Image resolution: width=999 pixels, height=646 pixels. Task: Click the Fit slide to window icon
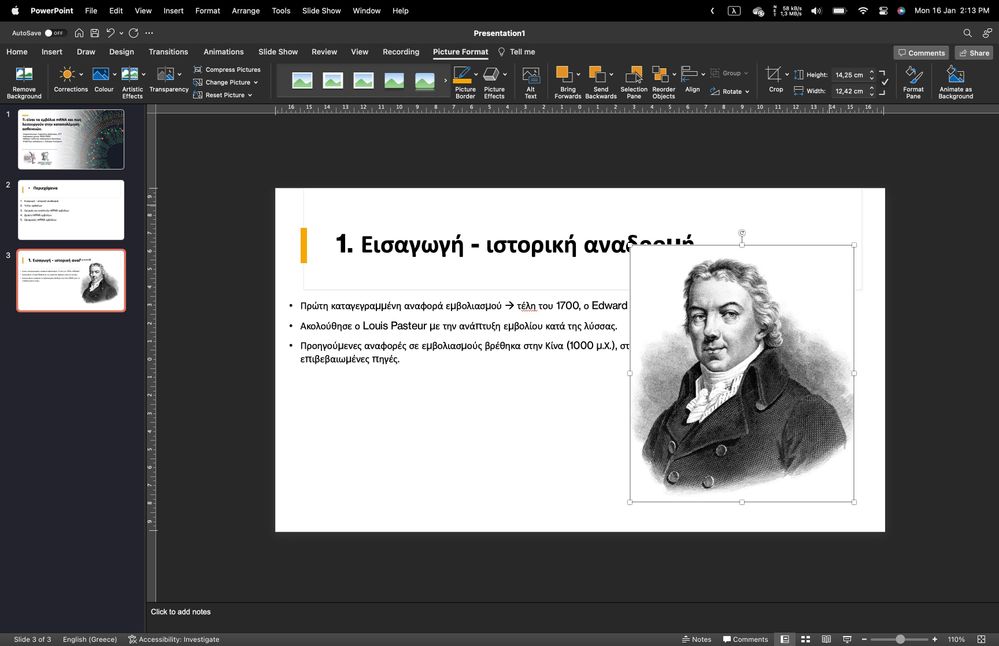click(981, 639)
